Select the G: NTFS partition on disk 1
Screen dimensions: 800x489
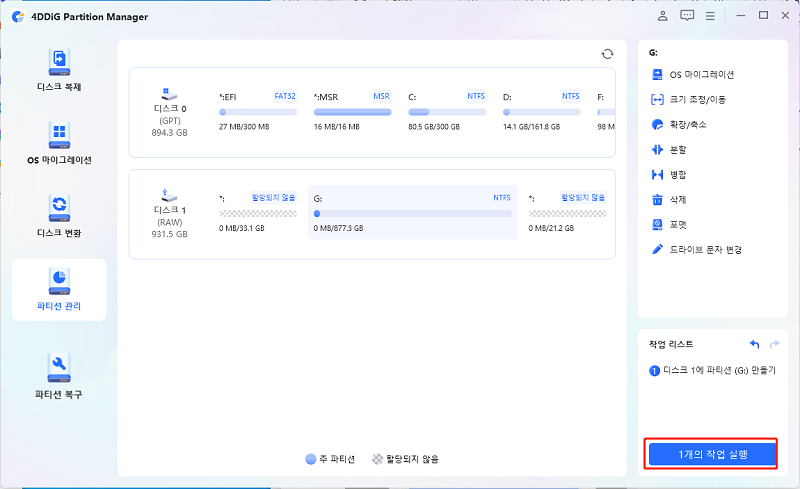click(x=413, y=212)
